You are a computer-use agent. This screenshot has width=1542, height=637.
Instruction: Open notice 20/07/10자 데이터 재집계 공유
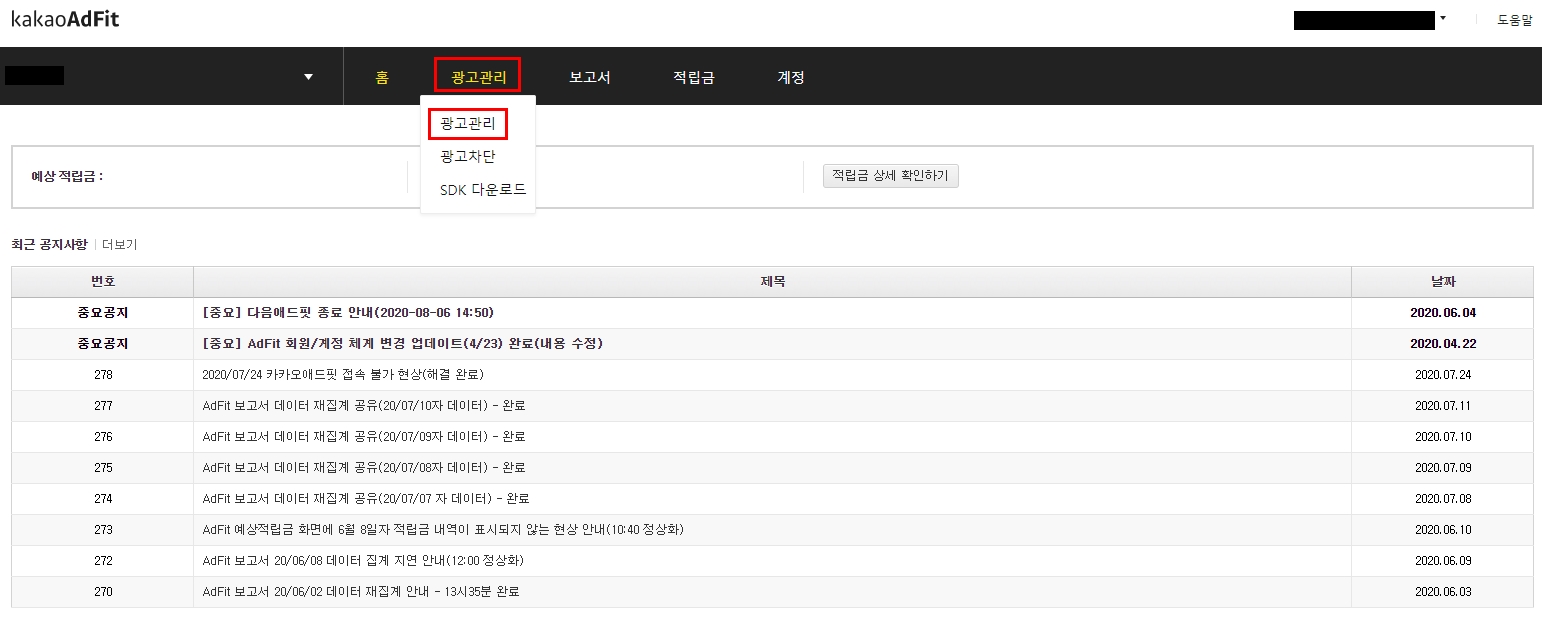364,406
